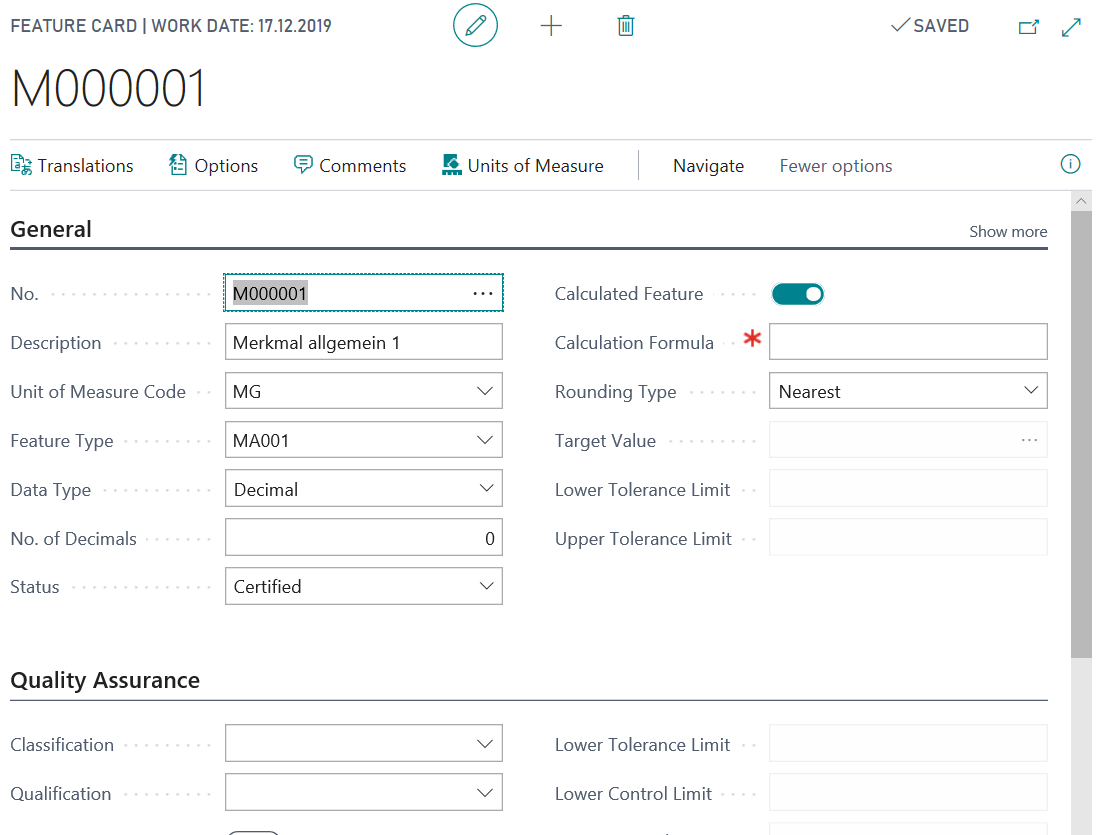
Task: Click Fewer options
Action: pos(836,166)
